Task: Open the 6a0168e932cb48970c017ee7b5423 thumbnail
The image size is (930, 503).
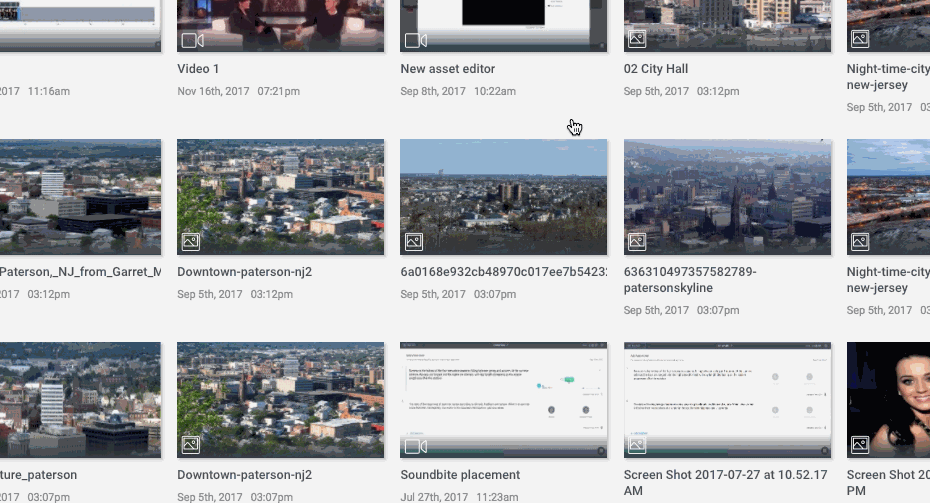Action: (x=504, y=197)
